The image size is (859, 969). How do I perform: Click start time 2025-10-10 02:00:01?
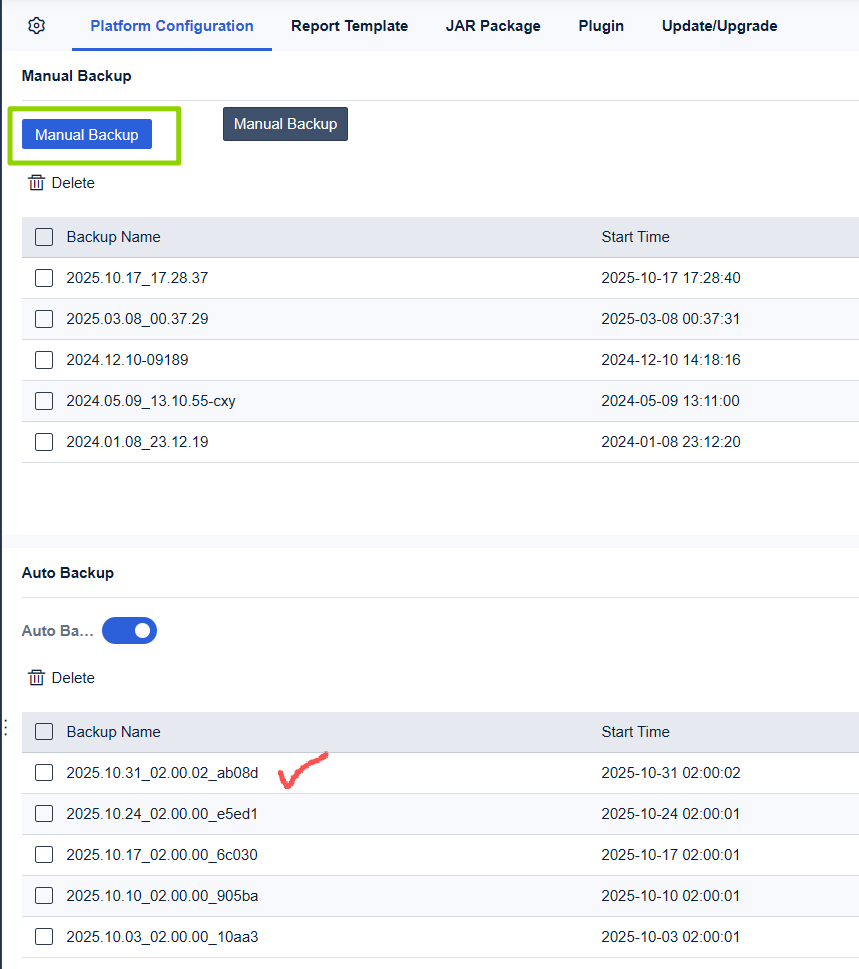[x=671, y=895]
